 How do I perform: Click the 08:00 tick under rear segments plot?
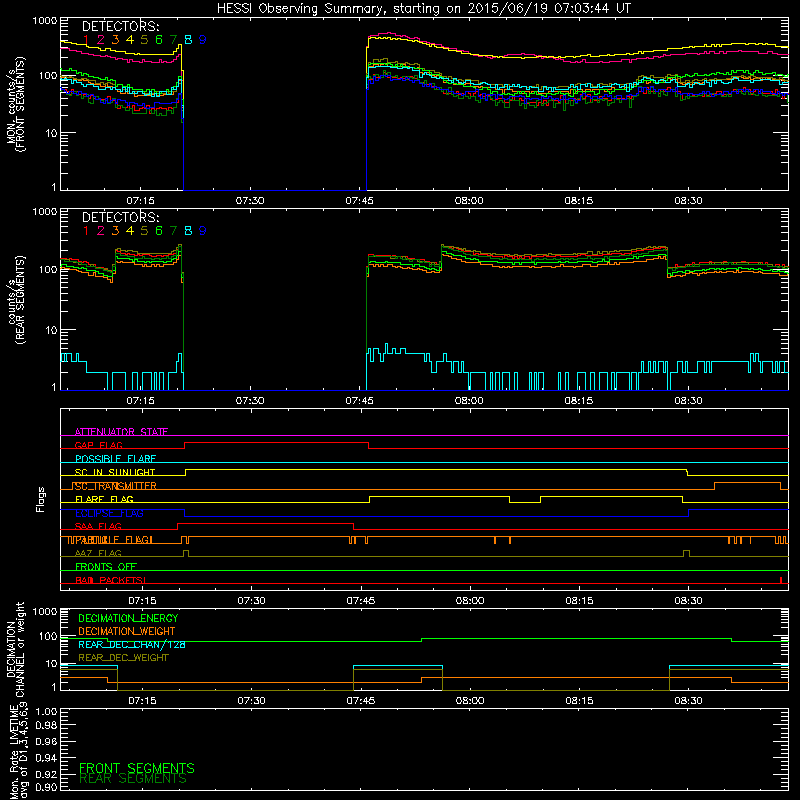(x=469, y=401)
